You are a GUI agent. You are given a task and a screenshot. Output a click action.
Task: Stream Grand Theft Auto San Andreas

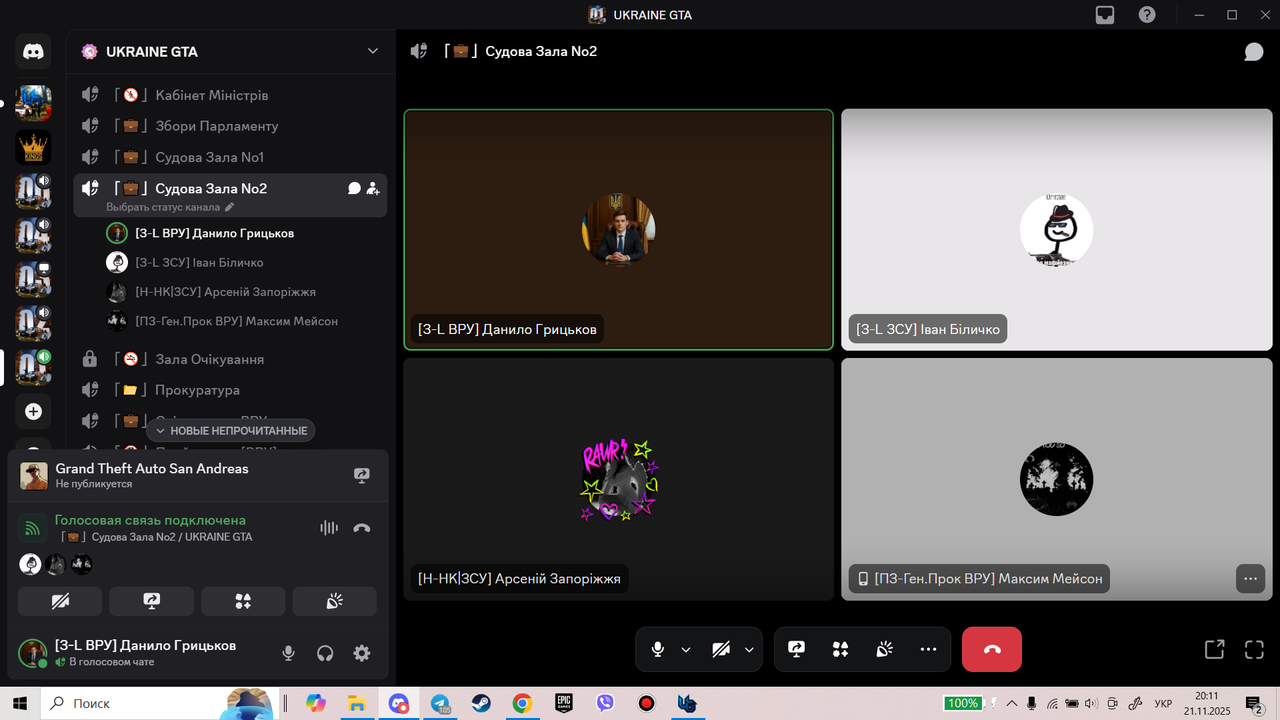coord(362,476)
